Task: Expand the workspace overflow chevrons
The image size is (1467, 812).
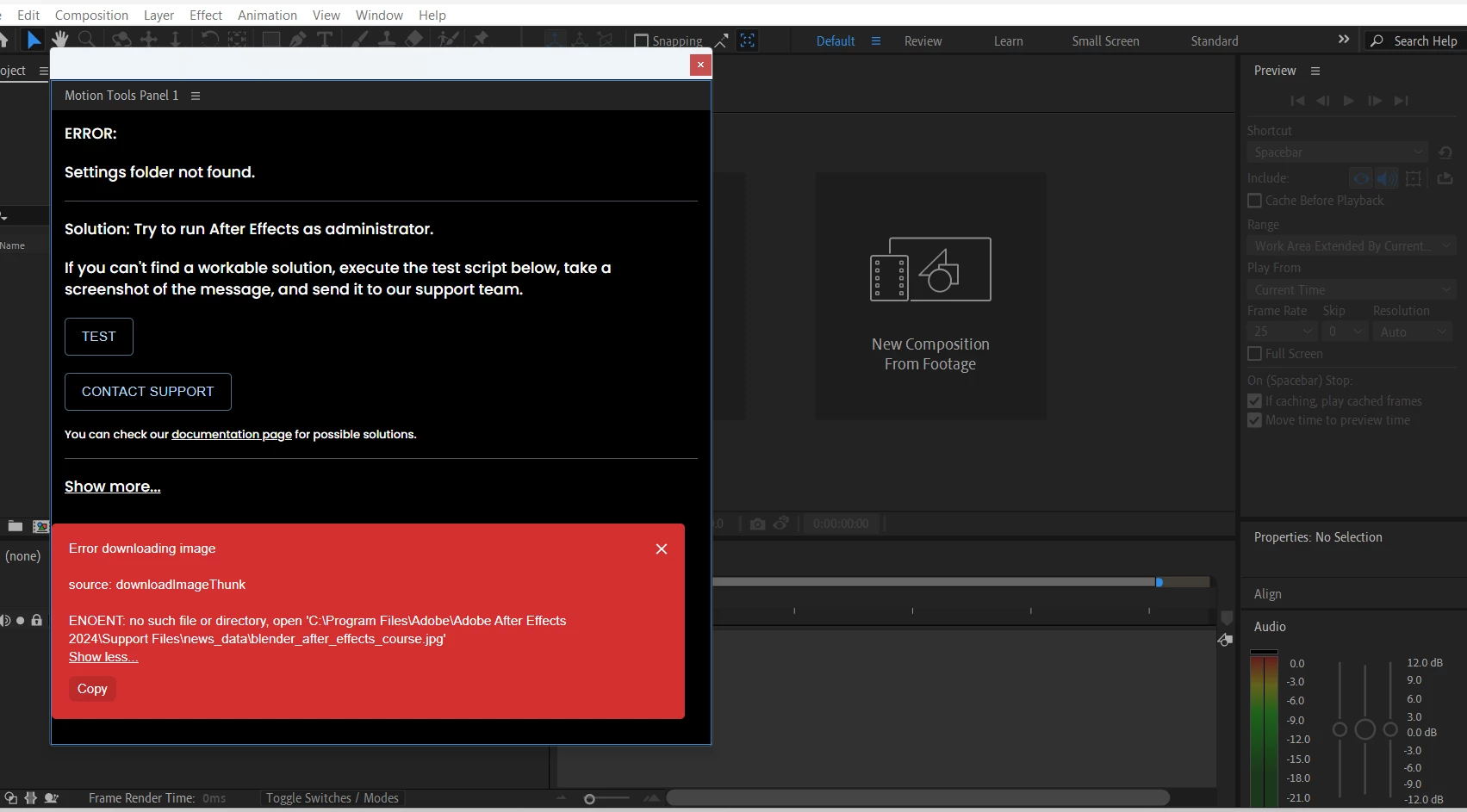Action: (x=1344, y=40)
